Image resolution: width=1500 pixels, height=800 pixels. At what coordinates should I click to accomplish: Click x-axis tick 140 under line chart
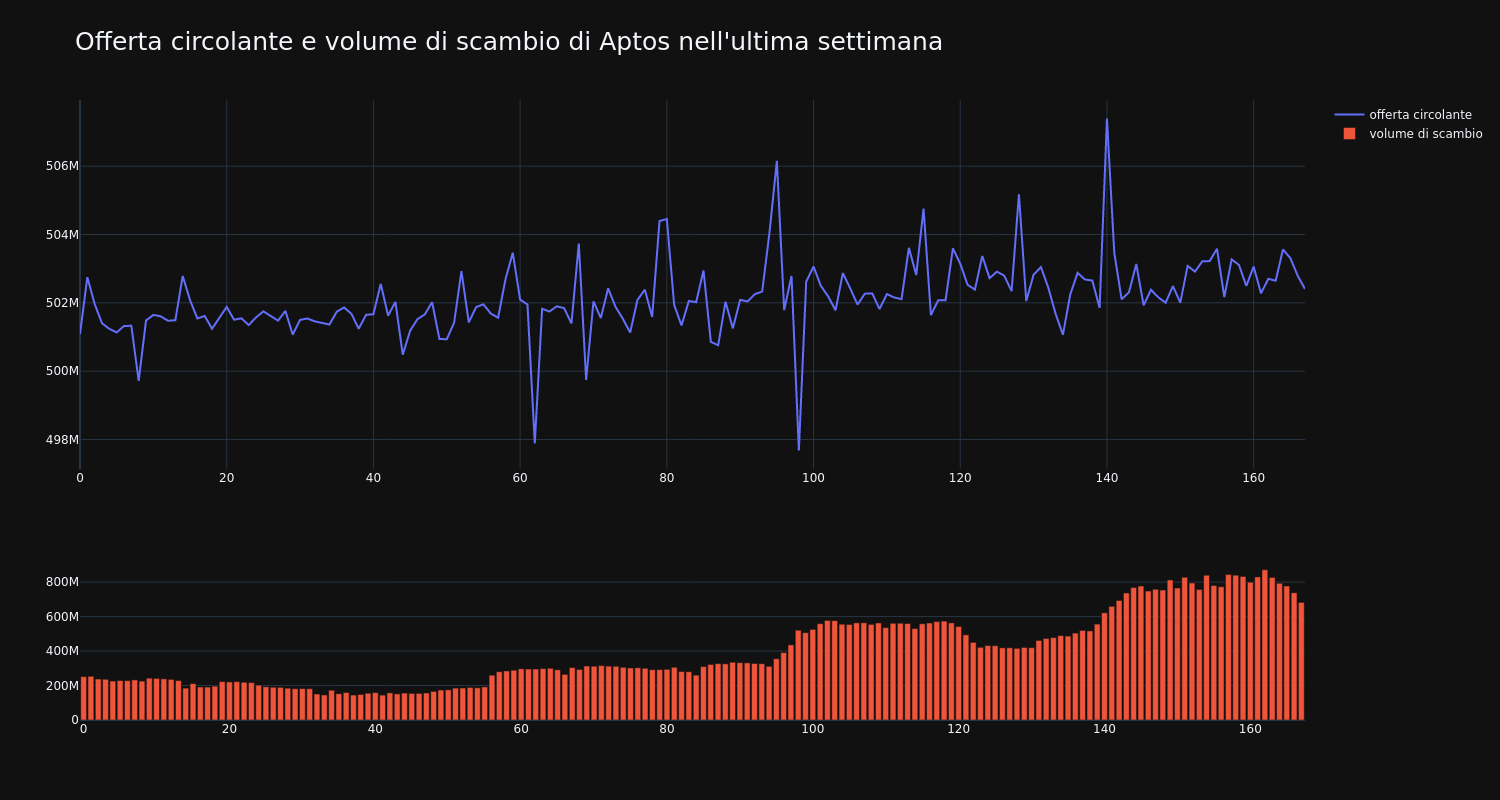pyautogui.click(x=1106, y=478)
